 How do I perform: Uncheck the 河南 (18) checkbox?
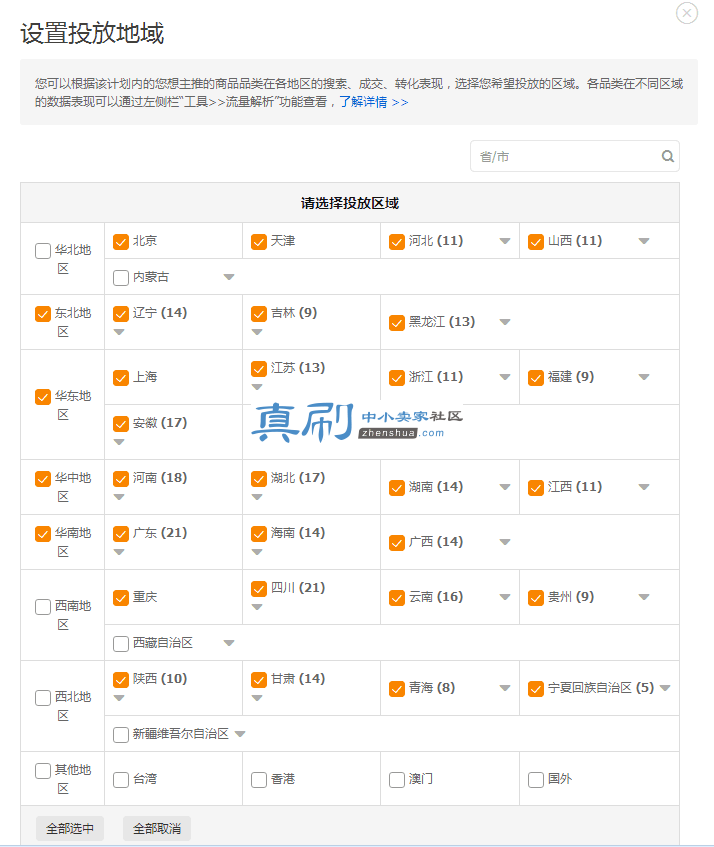[x=121, y=479]
